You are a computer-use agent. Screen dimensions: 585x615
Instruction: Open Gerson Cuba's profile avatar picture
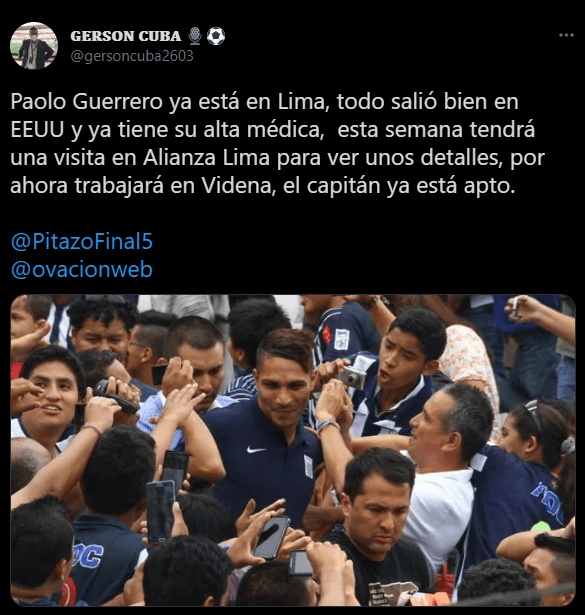tap(34, 45)
